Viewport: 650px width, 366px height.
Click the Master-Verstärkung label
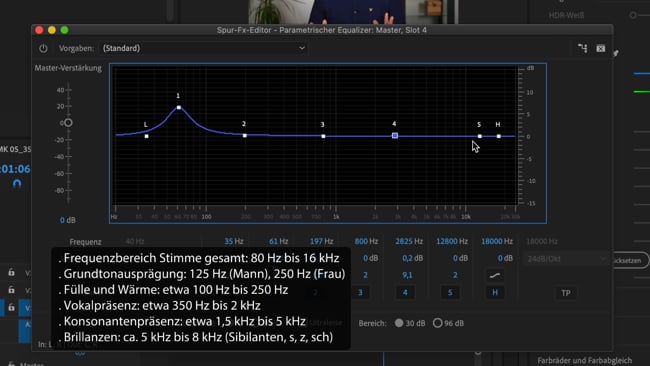click(x=68, y=68)
